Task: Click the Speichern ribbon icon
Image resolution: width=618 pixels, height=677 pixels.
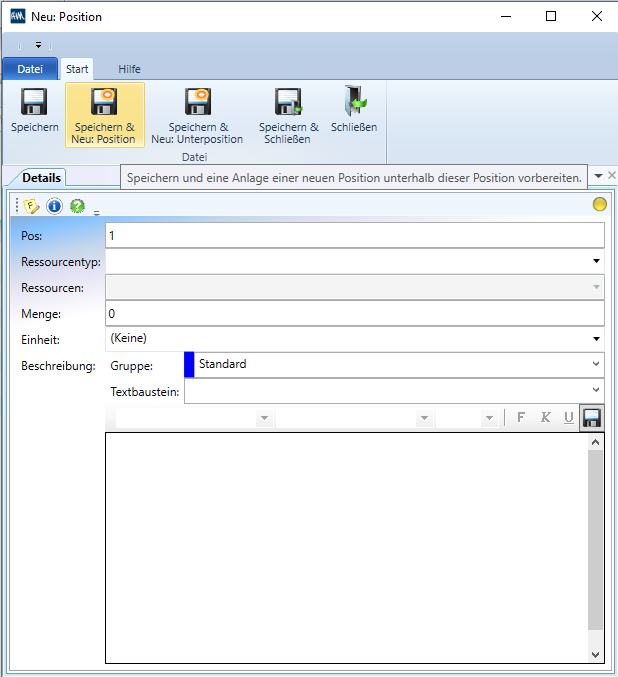Action: (34, 103)
